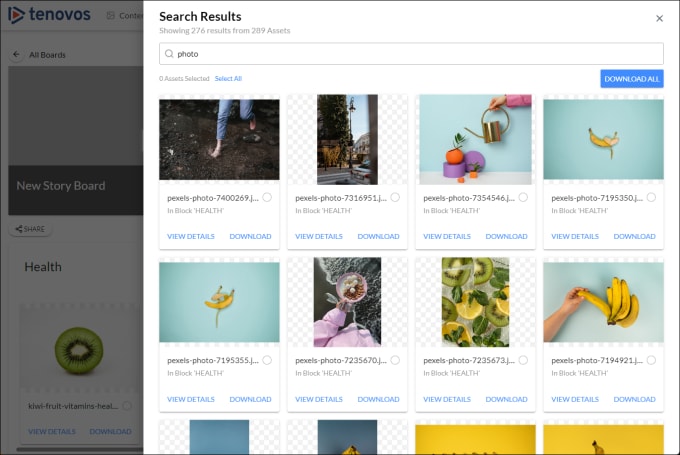Click the SHARE button on the board
680x455 pixels.
pos(30,229)
